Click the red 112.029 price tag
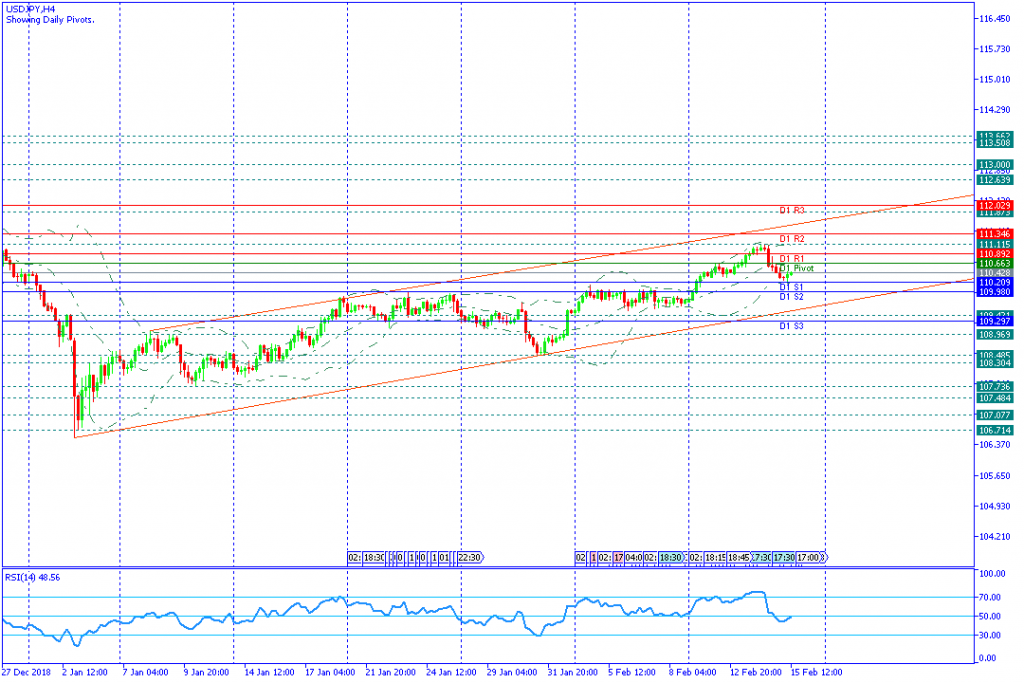This screenshot has height=683, width=1024. click(995, 205)
